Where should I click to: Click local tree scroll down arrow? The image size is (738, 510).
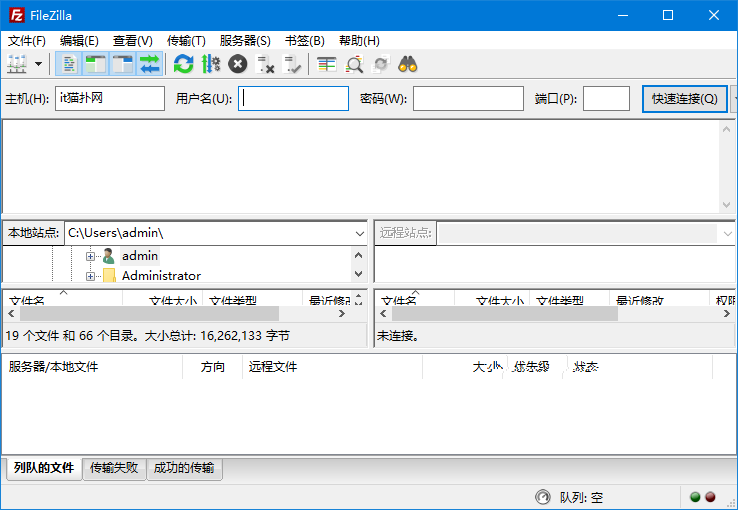point(358,273)
